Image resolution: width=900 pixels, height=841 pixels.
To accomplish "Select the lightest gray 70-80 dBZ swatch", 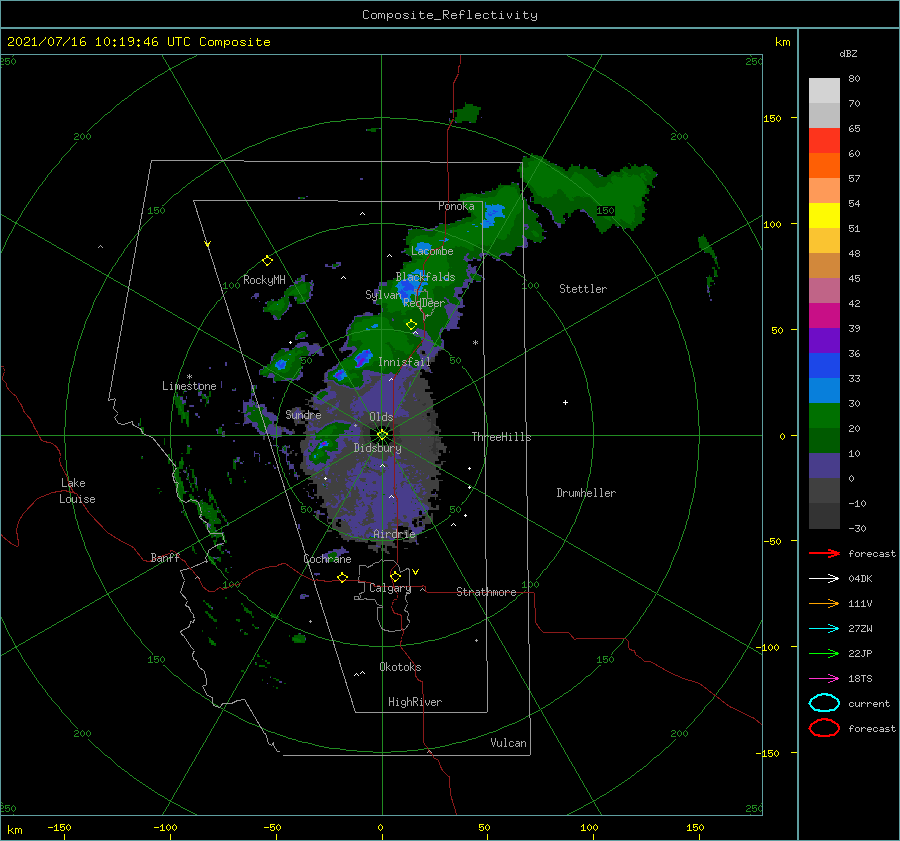I will (x=824, y=91).
